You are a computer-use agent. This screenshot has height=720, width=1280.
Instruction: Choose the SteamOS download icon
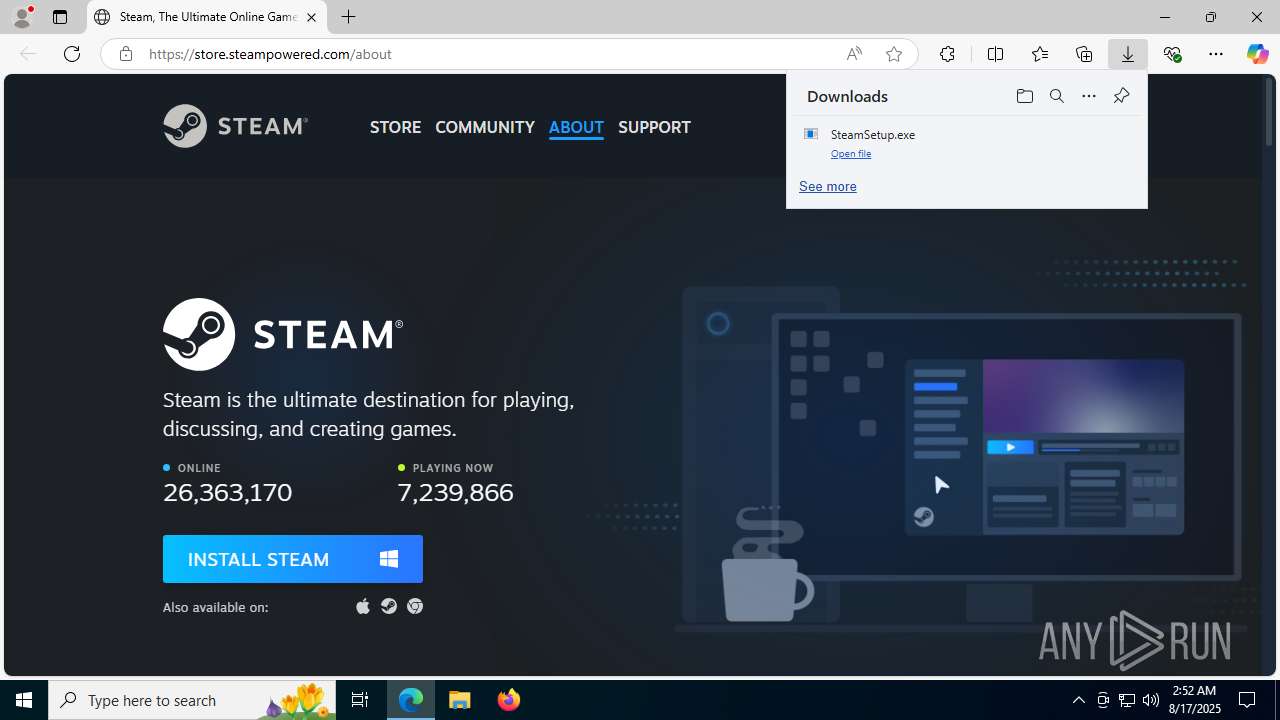point(389,606)
